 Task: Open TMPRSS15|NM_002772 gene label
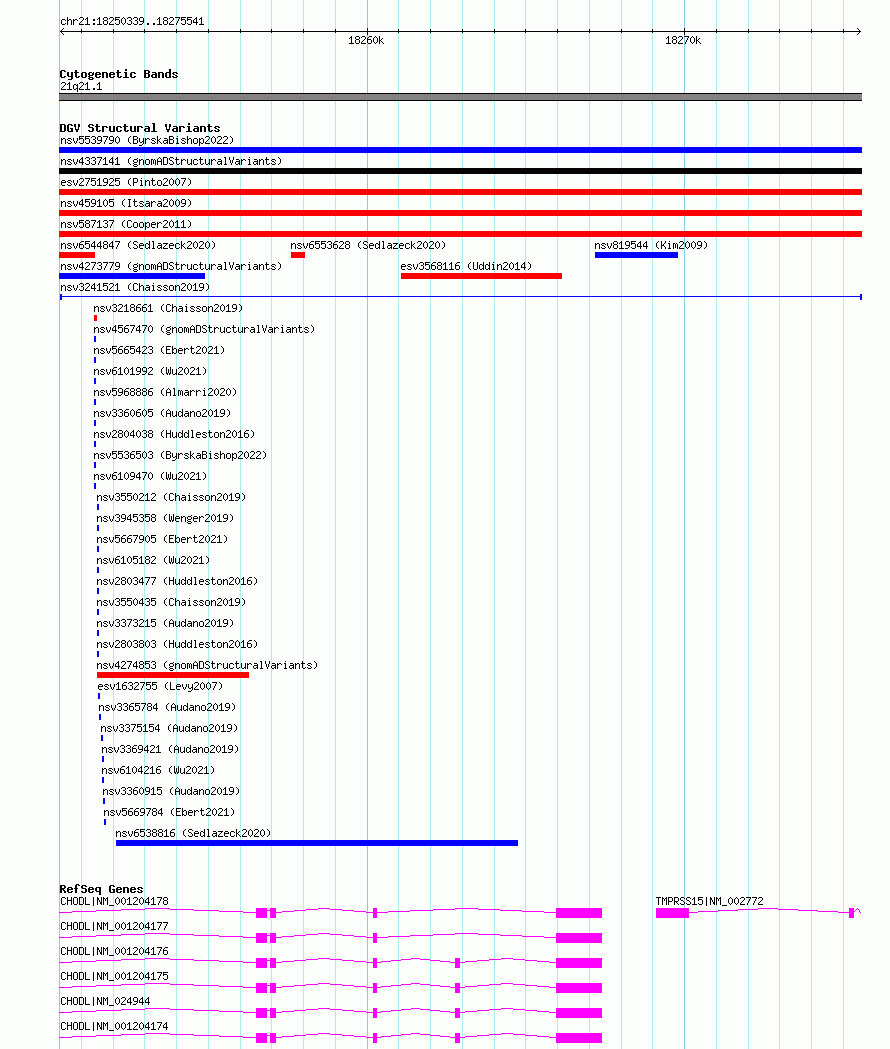(709, 902)
